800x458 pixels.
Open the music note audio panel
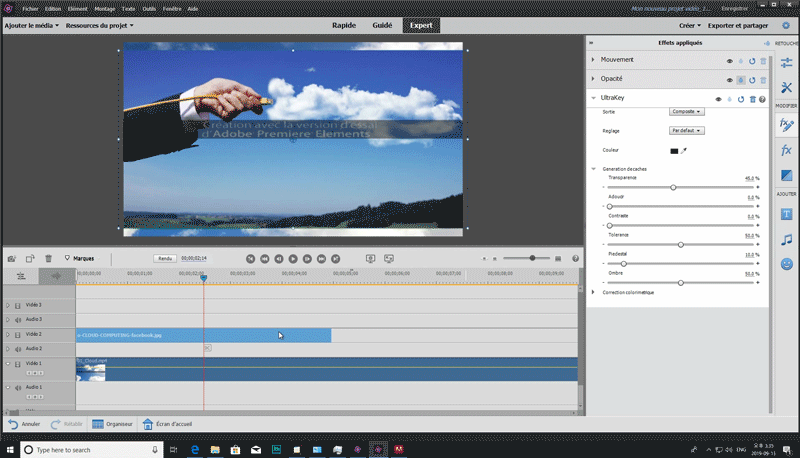[x=786, y=239]
